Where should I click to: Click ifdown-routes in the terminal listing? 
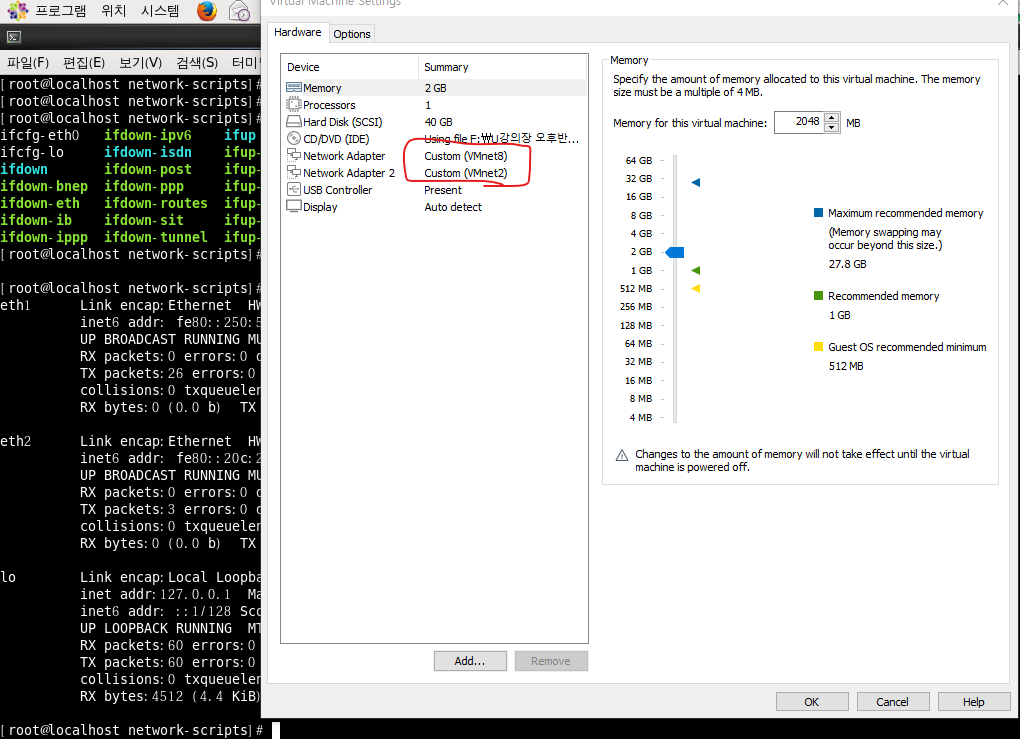point(155,203)
